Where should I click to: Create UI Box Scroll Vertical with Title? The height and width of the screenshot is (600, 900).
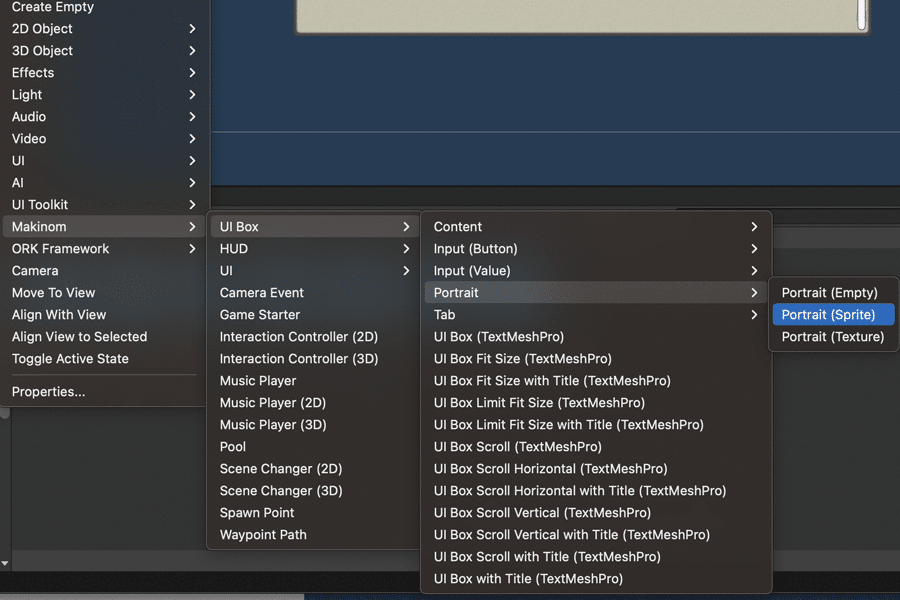596,535
